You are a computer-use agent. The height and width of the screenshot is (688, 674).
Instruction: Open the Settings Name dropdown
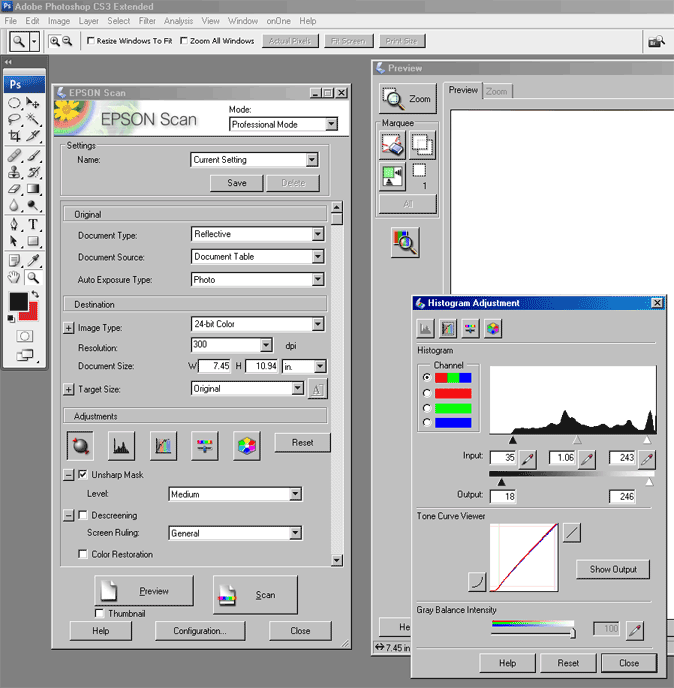pos(255,160)
